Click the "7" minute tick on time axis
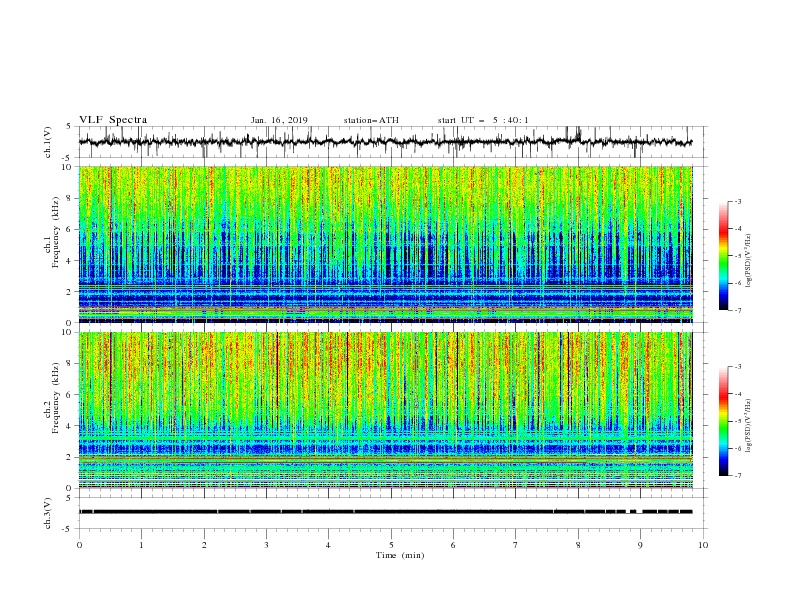 click(x=516, y=545)
